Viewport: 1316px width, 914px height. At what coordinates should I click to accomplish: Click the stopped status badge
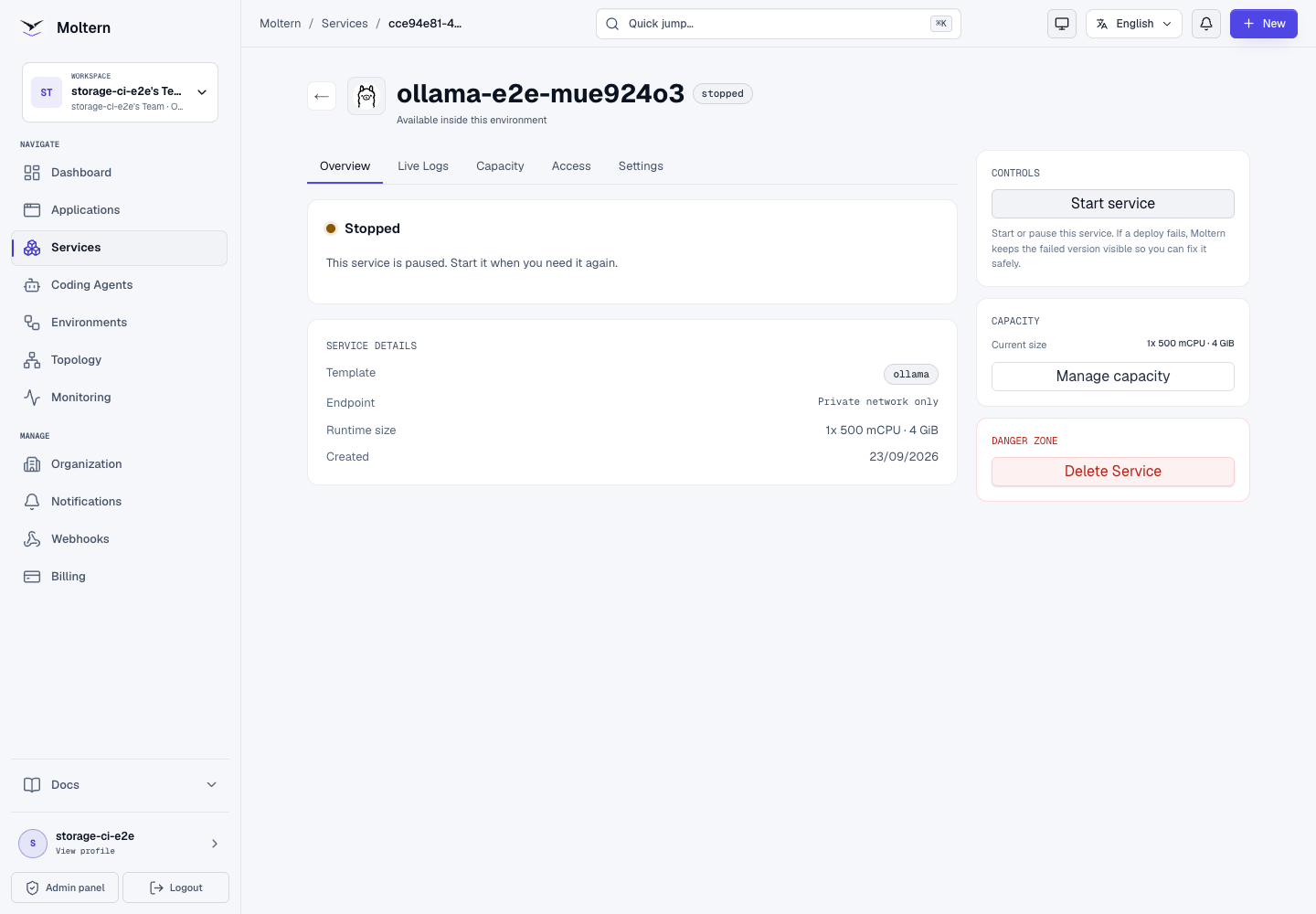click(723, 94)
